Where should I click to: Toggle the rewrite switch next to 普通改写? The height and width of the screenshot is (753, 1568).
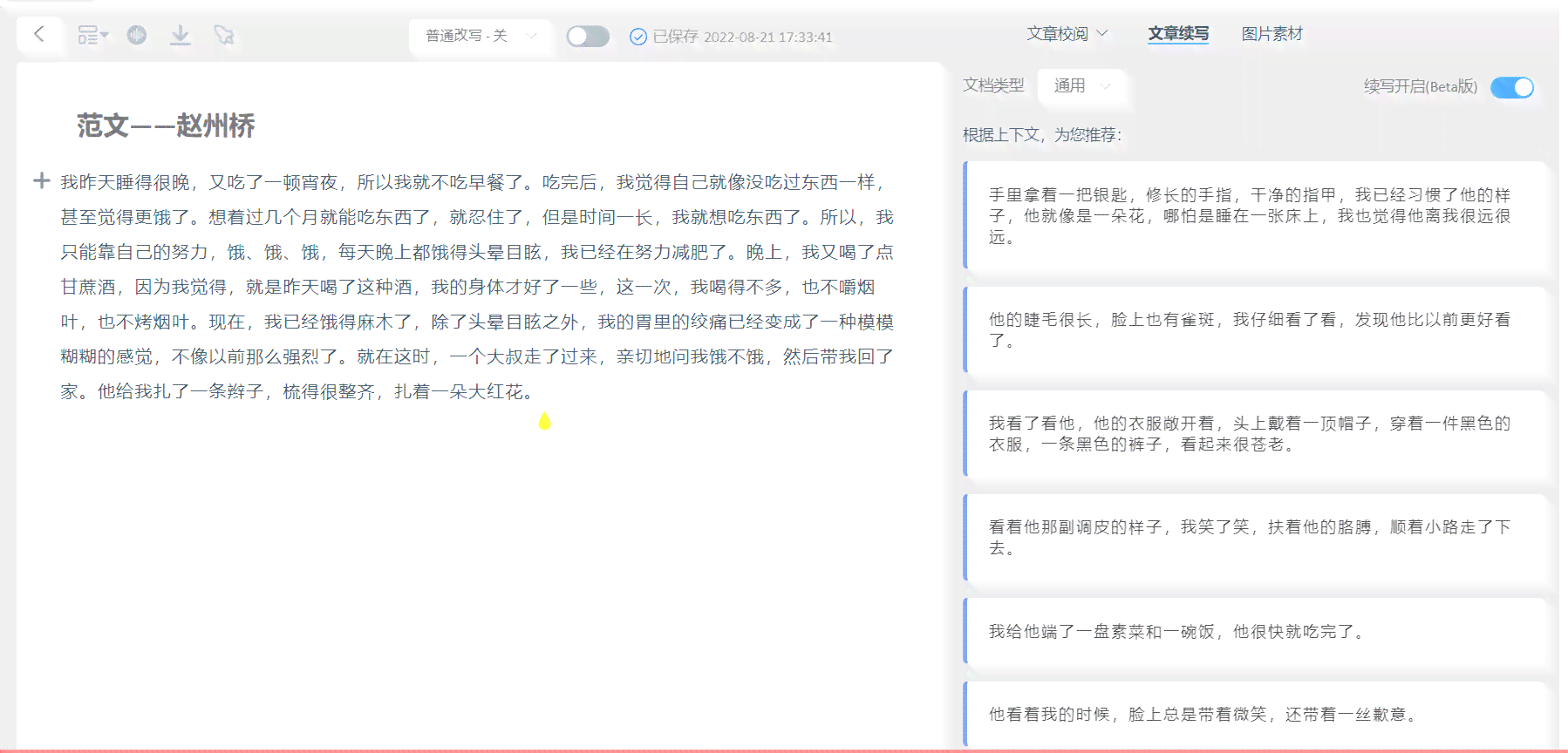(588, 36)
